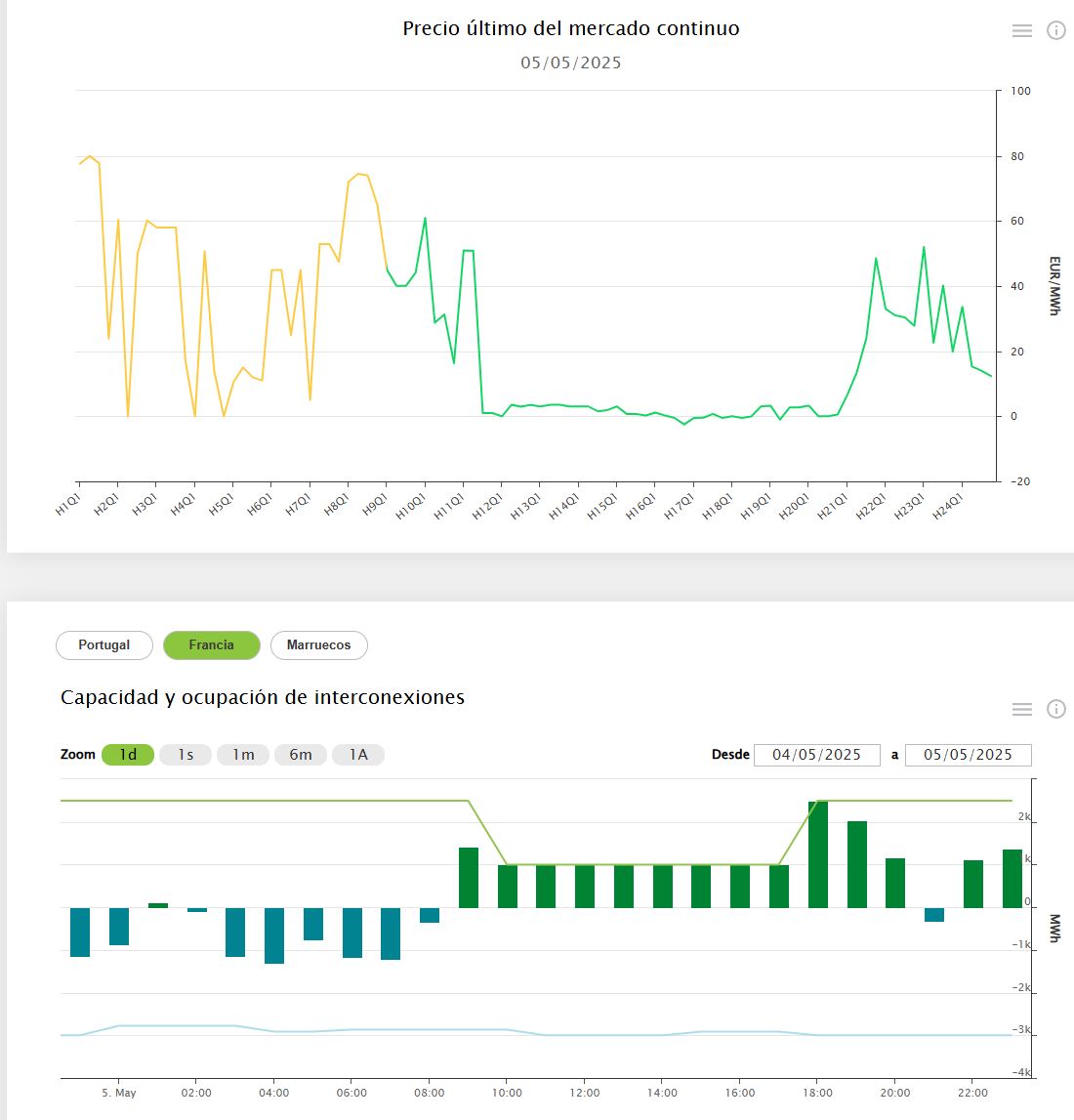Click the price chart info icon
The image size is (1074, 1120).
click(x=1055, y=31)
